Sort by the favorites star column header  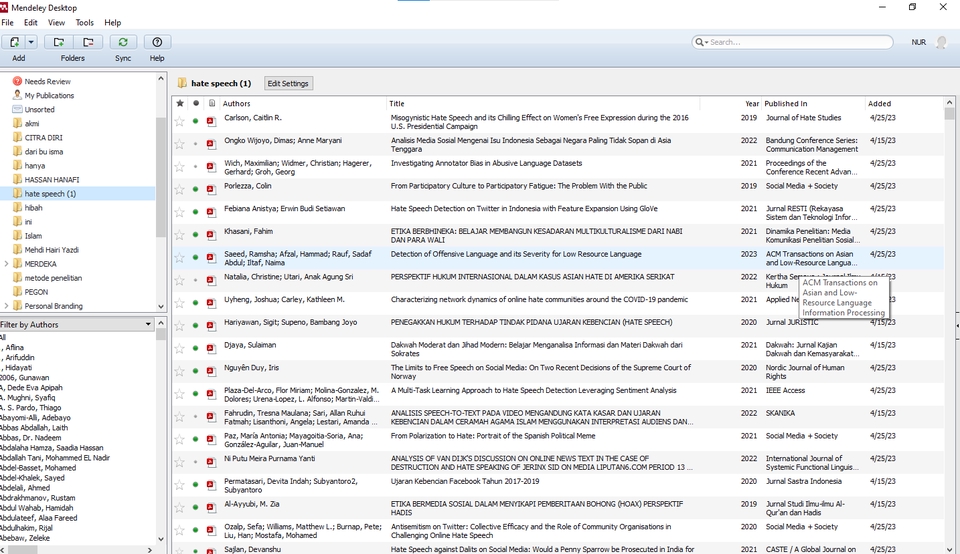[180, 103]
